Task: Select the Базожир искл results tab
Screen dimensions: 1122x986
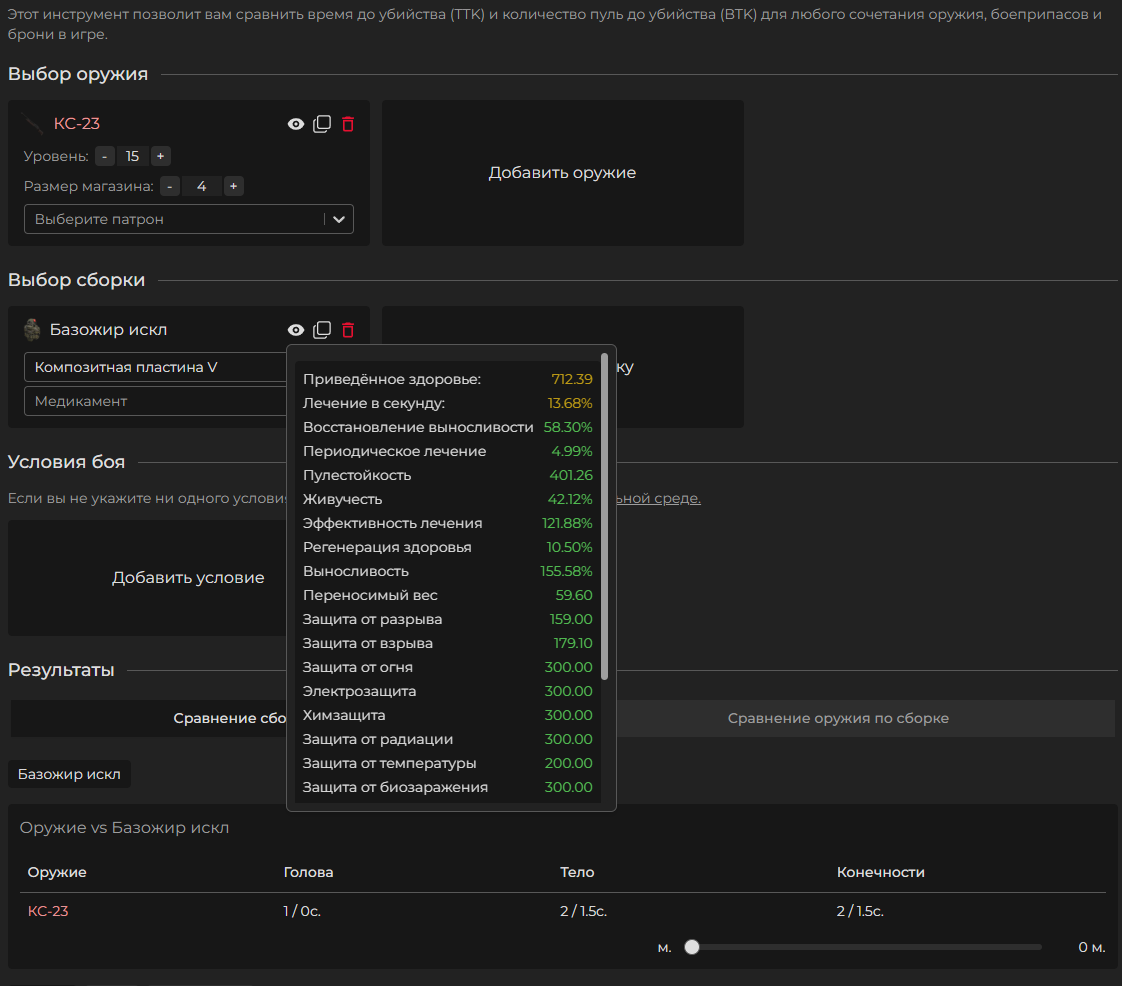Action: pyautogui.click(x=69, y=774)
